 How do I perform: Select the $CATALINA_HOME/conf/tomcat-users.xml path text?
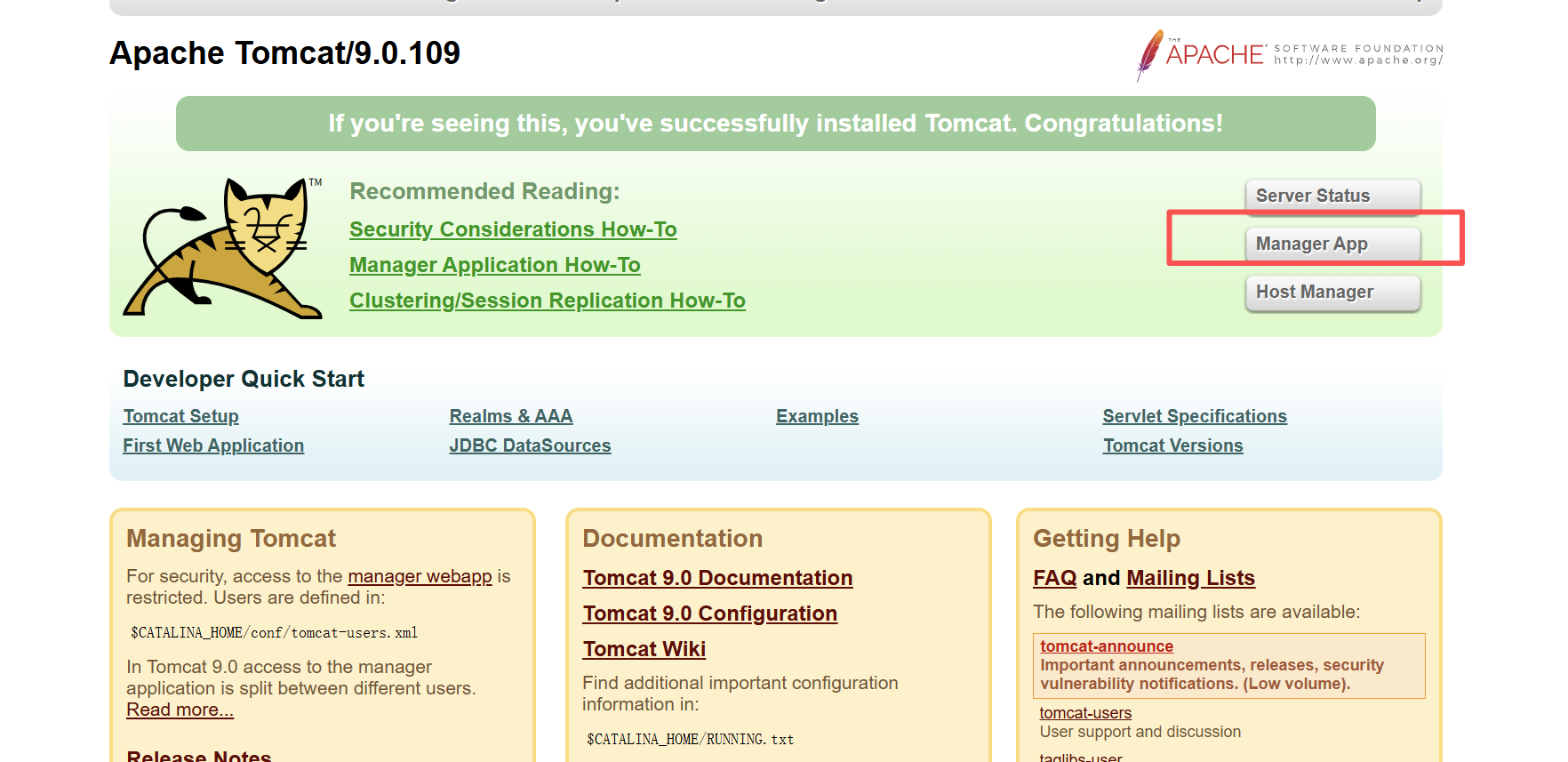tap(274, 633)
